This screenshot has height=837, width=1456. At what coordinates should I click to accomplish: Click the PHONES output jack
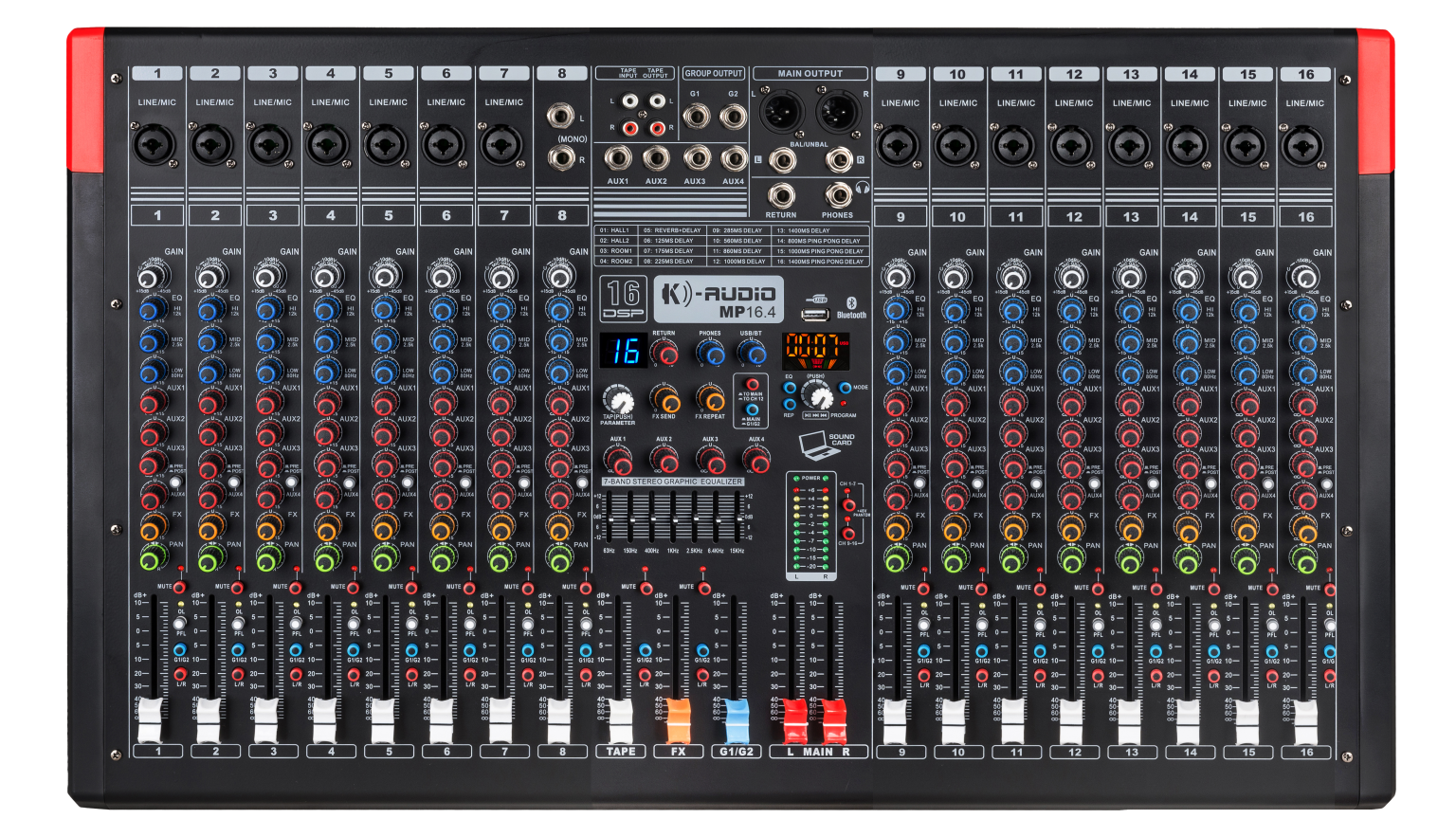838,195
